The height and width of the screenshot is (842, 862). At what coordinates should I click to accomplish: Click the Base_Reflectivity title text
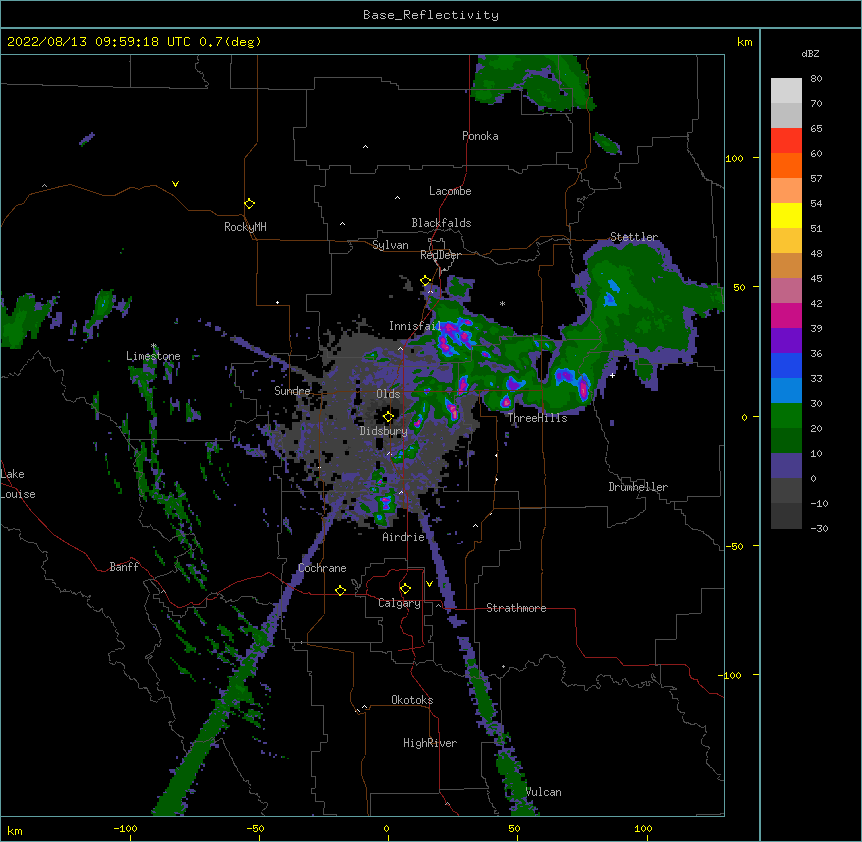[x=431, y=15]
